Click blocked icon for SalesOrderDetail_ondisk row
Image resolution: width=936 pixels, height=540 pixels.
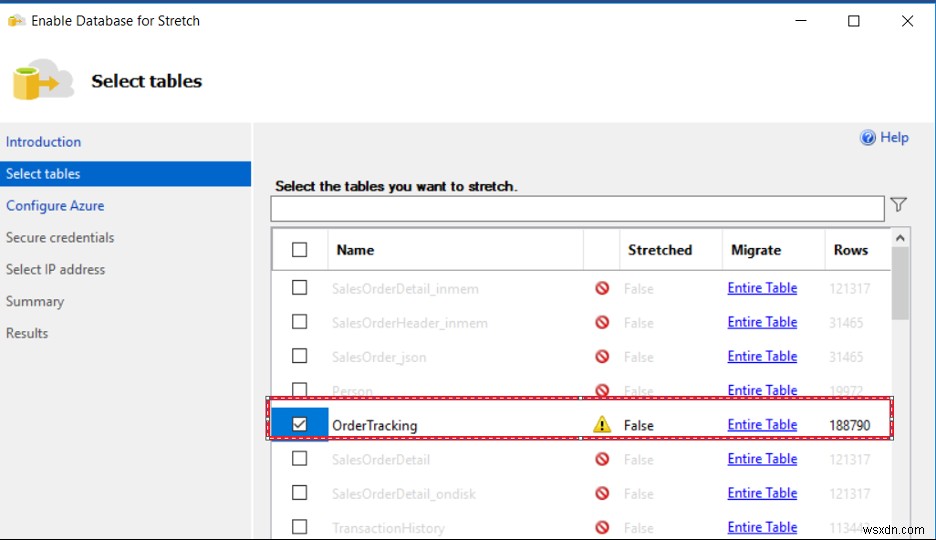[x=602, y=493]
